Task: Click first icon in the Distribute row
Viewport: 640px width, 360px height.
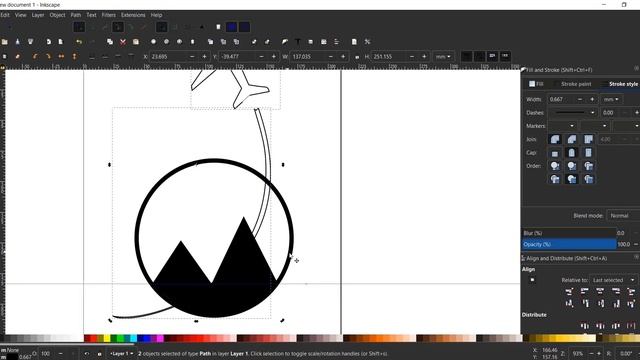Action: pyautogui.click(x=584, y=326)
